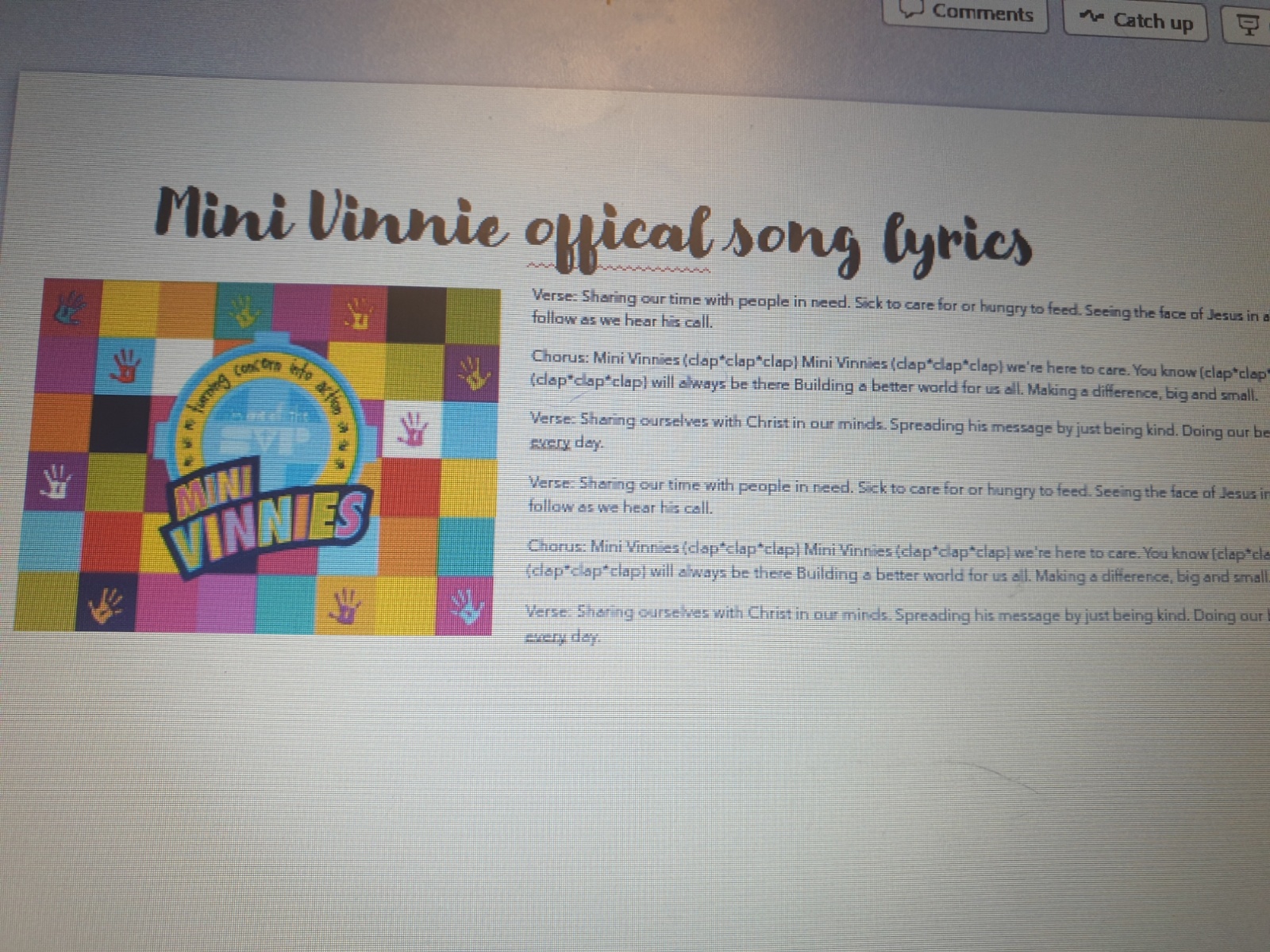Screen dimensions: 1270x952
Task: Click first 'Verse: Sharing ourselves with Christ' line
Action: (x=899, y=424)
